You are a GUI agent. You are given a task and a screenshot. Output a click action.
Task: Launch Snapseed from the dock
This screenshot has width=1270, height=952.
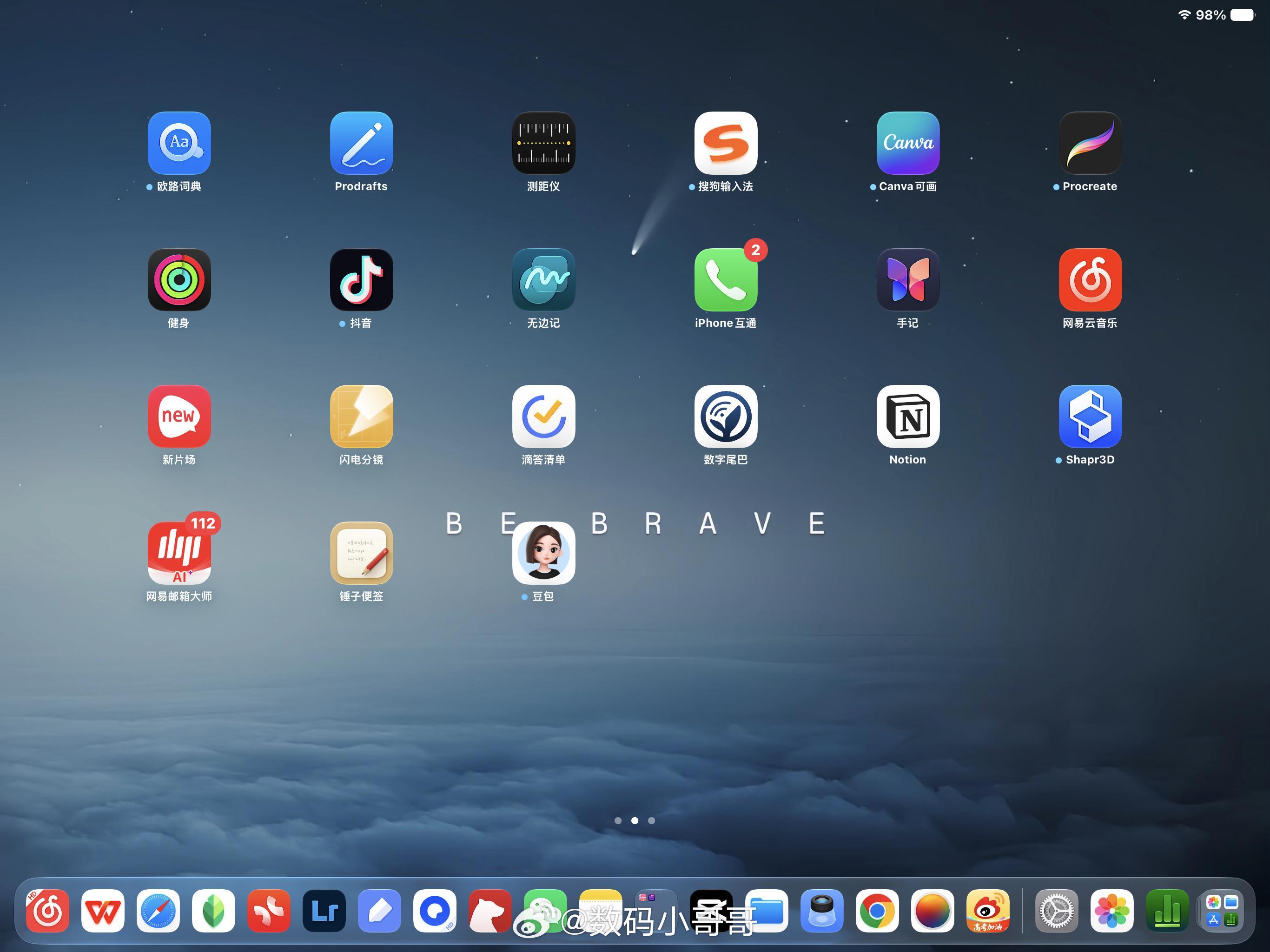click(x=213, y=911)
